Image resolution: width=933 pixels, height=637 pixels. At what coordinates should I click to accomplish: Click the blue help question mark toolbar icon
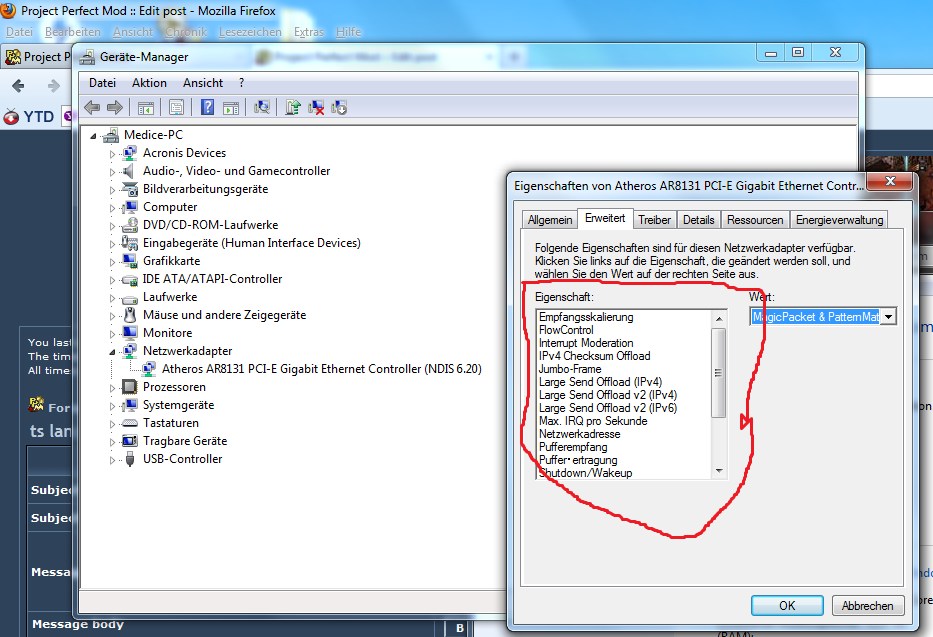208,107
